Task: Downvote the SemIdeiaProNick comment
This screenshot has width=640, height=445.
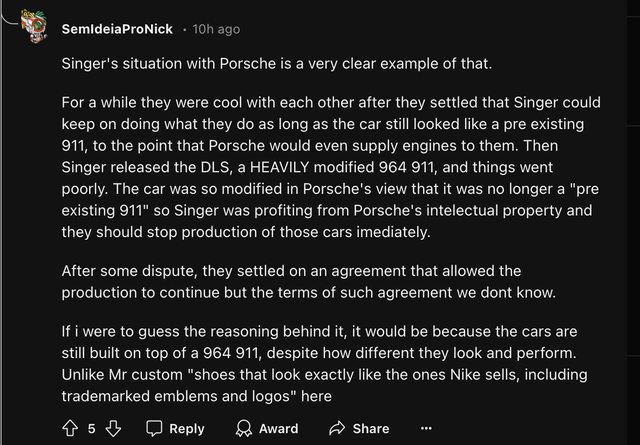Action: tap(114, 428)
